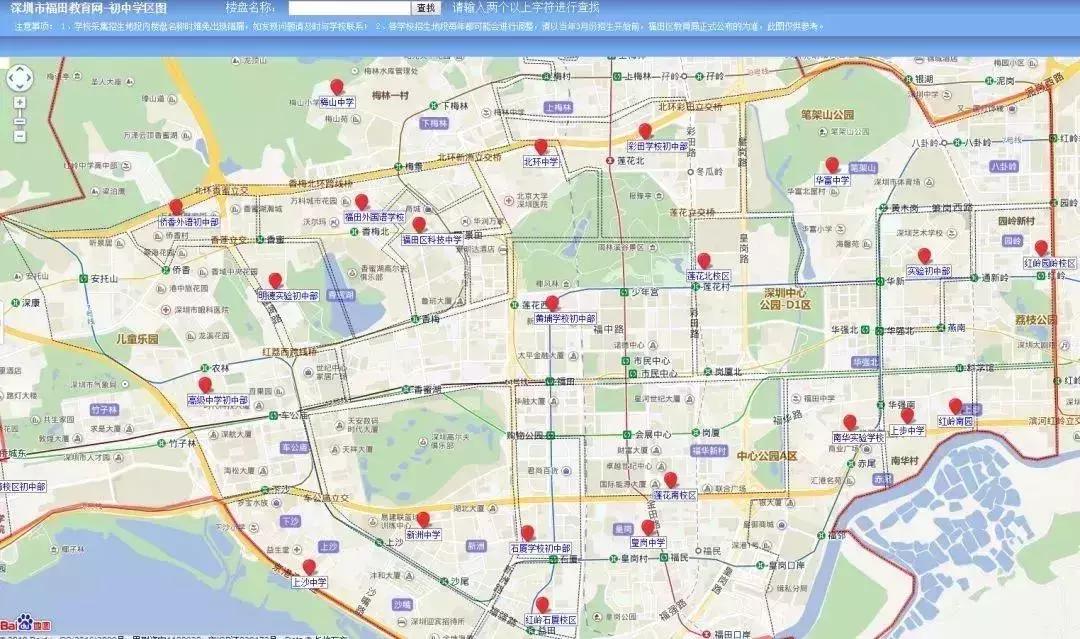Click the 上沙中学 red pin
The height and width of the screenshot is (639, 1080).
click(309, 567)
